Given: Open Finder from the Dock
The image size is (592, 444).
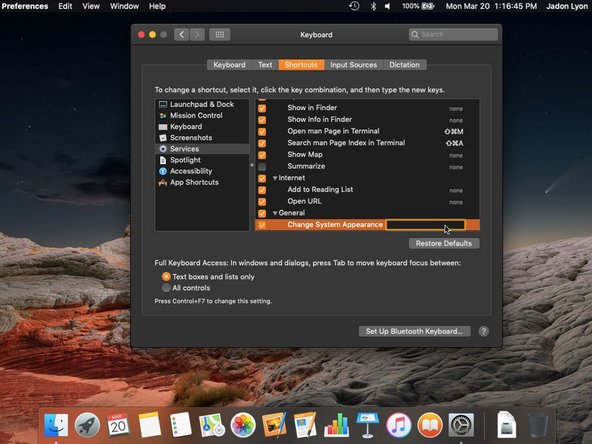Looking at the screenshot, I should tap(56, 425).
